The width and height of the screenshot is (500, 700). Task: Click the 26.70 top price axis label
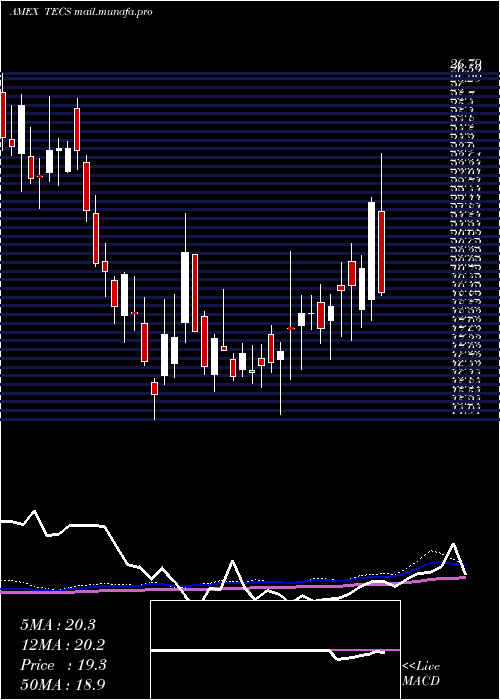pyautogui.click(x=465, y=65)
